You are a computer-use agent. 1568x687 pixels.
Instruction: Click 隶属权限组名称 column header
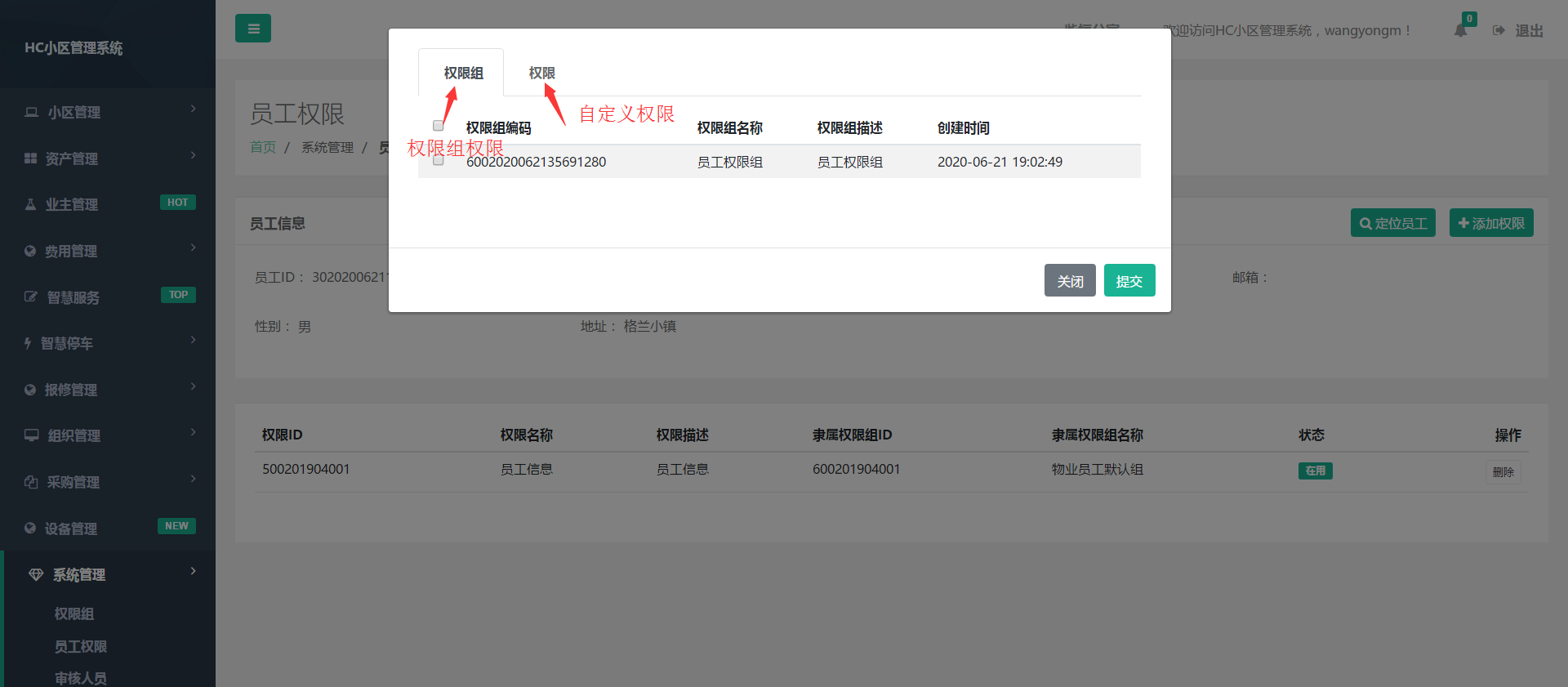coord(1098,435)
